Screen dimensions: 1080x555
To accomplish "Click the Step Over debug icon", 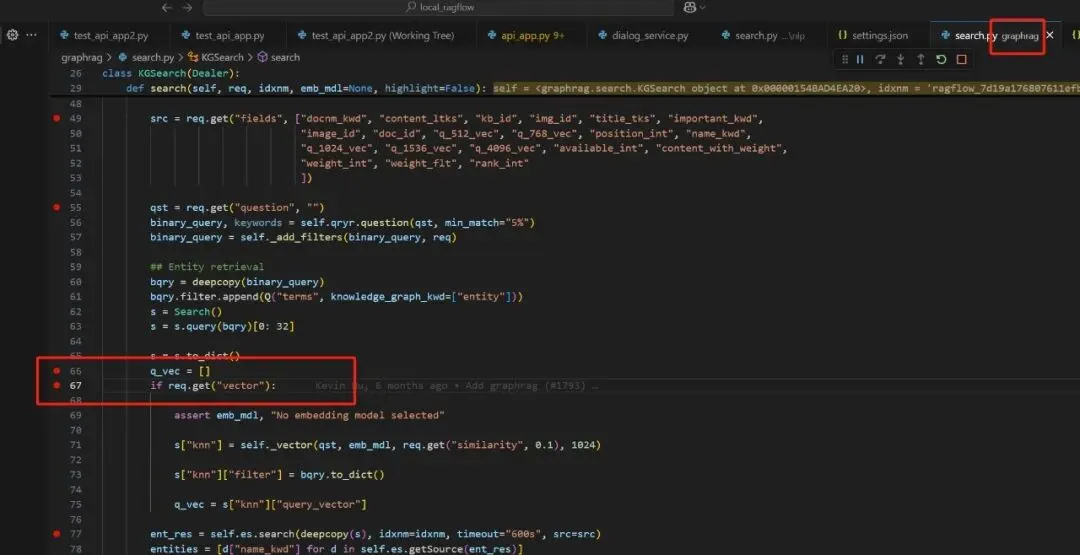I will [x=880, y=59].
